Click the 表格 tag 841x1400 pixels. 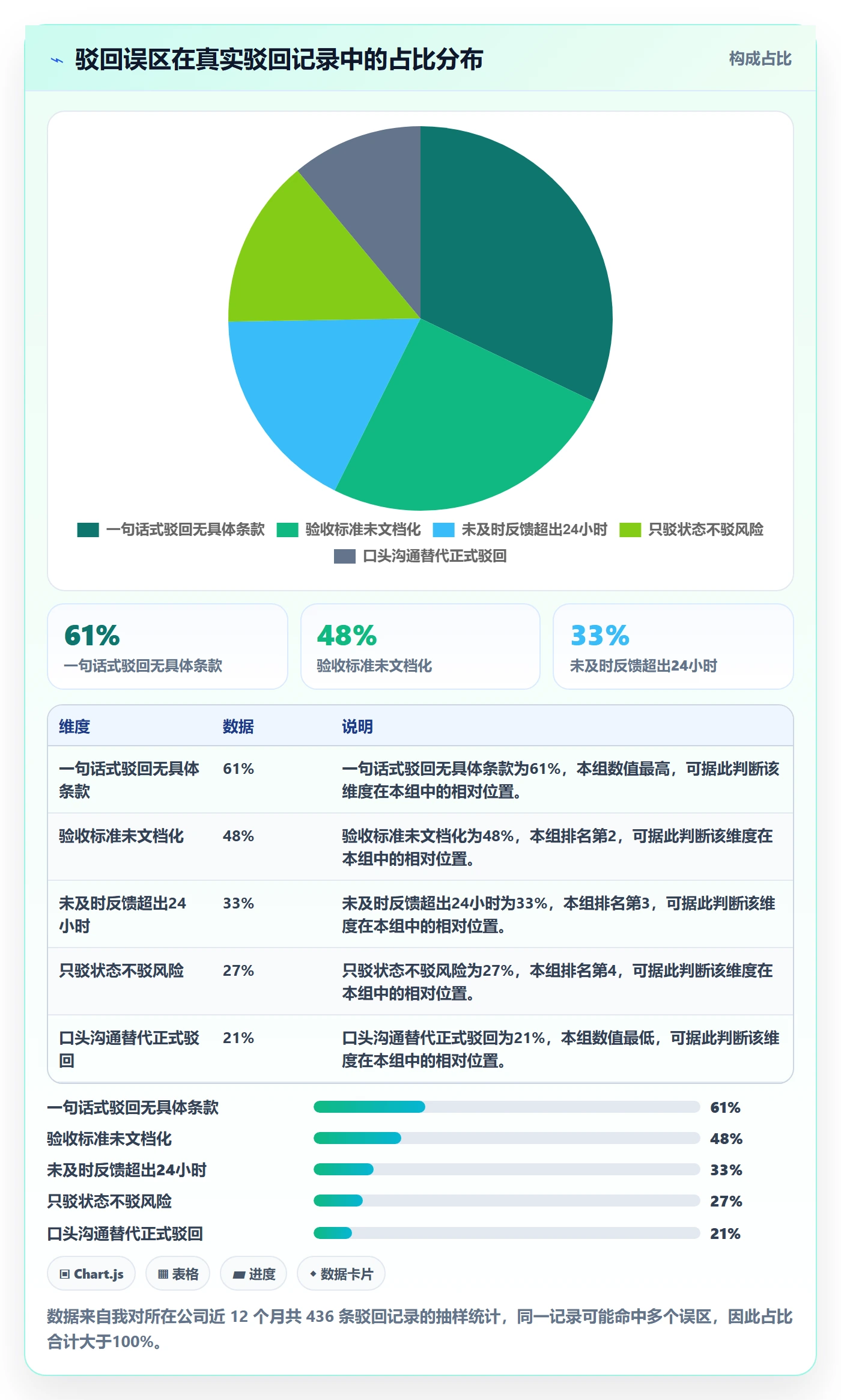pos(178,1273)
